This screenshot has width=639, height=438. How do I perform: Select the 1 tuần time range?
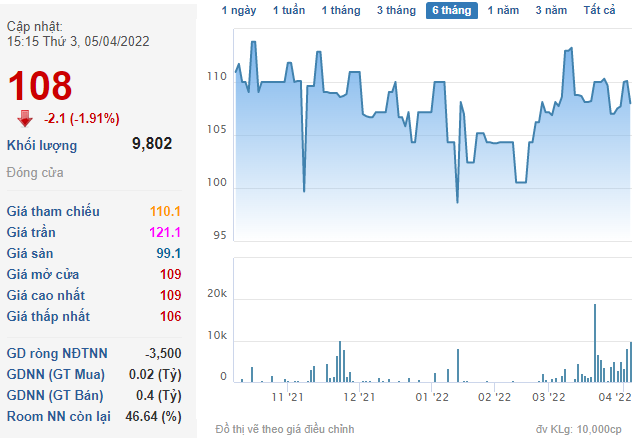289,10
